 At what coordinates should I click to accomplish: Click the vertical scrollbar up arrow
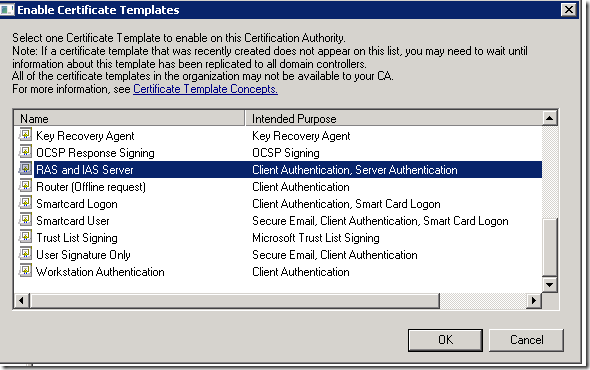[549, 119]
